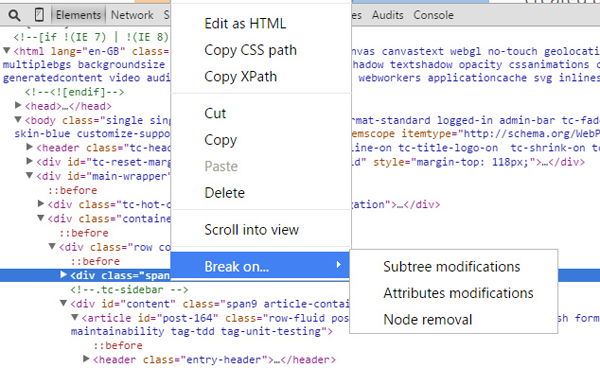Select ::before under article id="post-164"

[118, 345]
